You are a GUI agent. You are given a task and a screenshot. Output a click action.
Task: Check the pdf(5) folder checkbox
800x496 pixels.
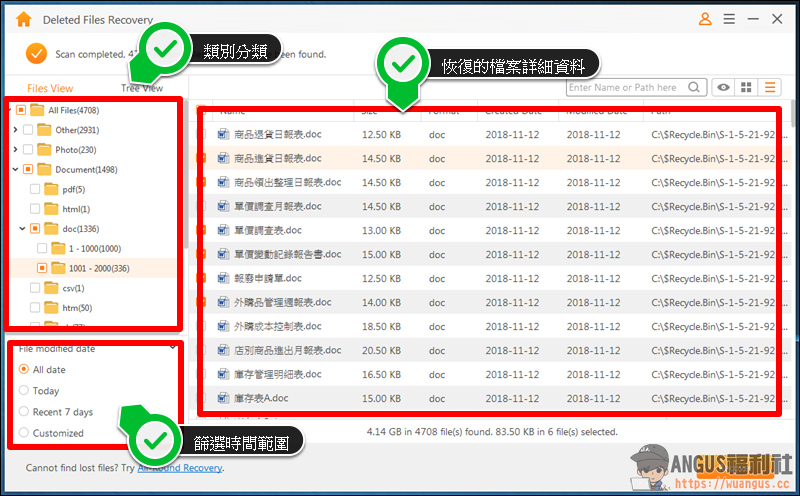(35, 189)
